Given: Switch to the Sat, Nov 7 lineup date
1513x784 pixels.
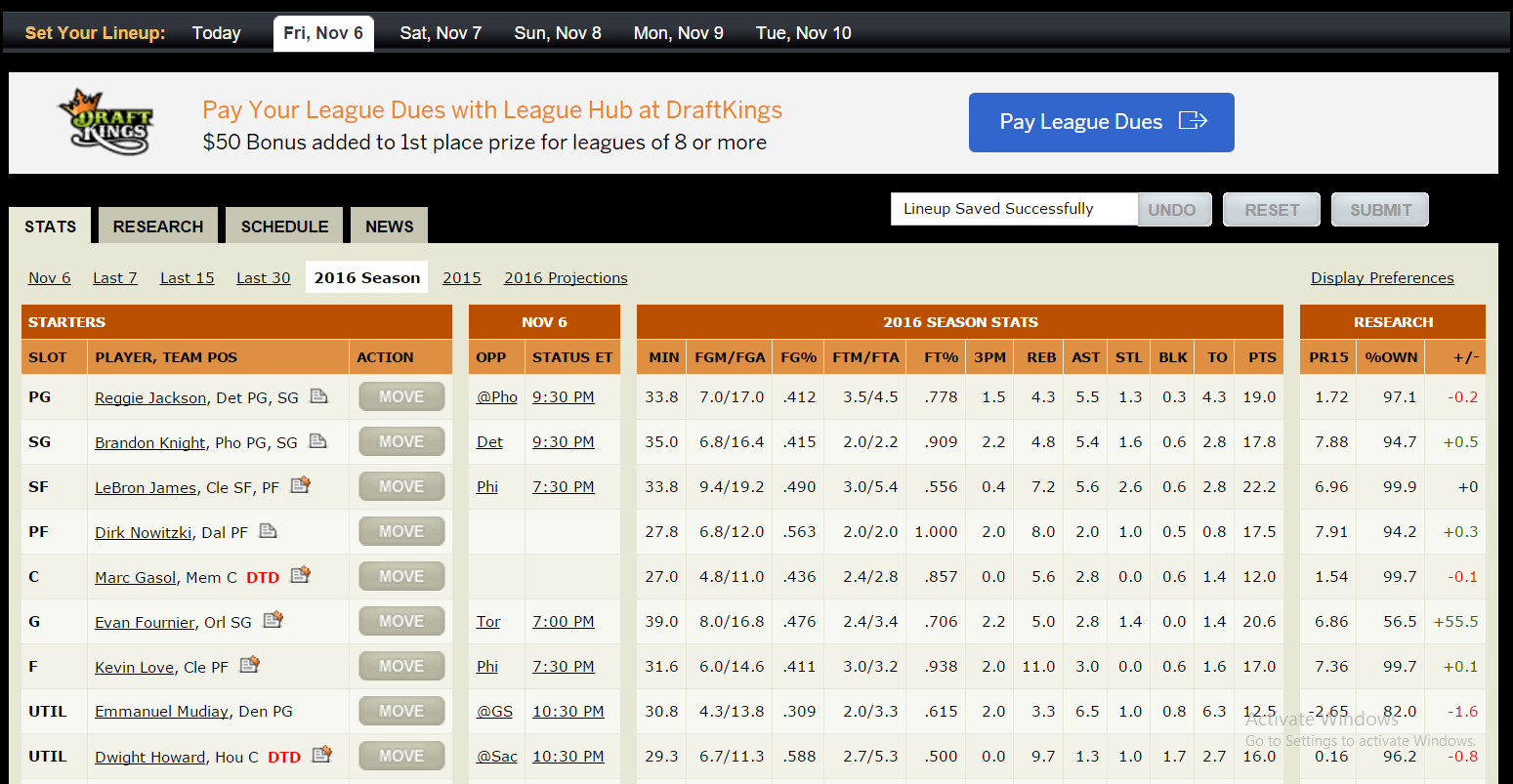Looking at the screenshot, I should pos(441,33).
